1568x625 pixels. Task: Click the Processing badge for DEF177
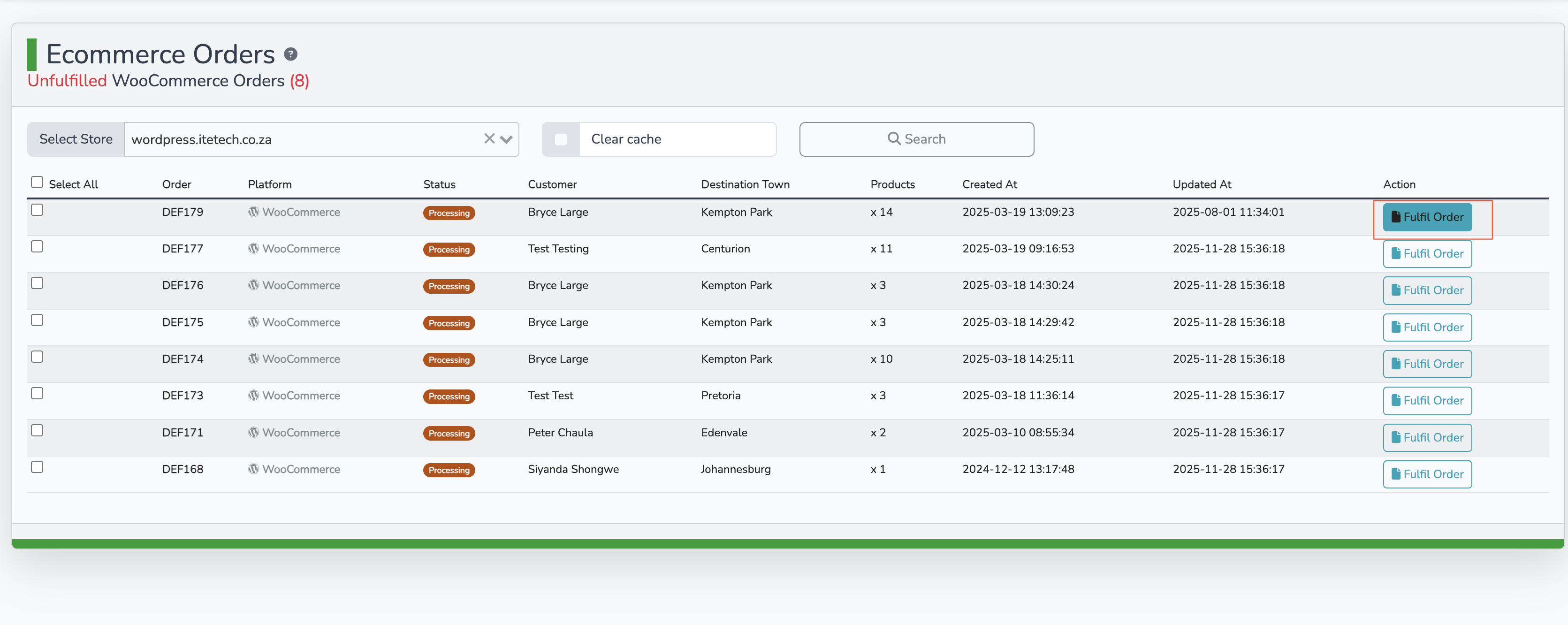pos(449,250)
